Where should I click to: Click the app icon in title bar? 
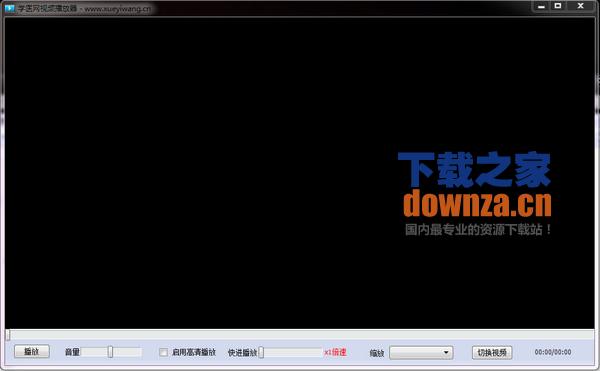click(x=10, y=8)
